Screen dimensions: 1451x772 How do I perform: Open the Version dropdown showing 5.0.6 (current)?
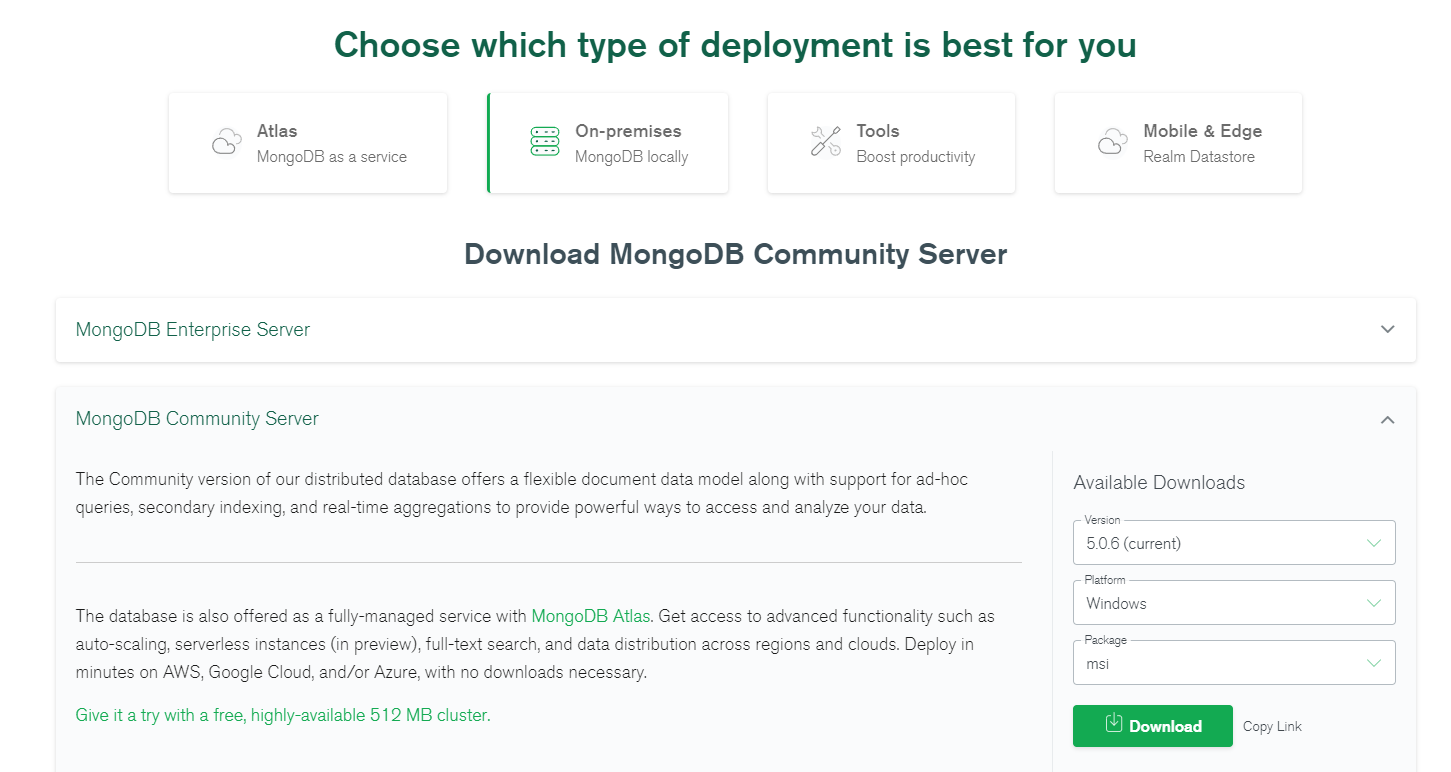pos(1234,543)
